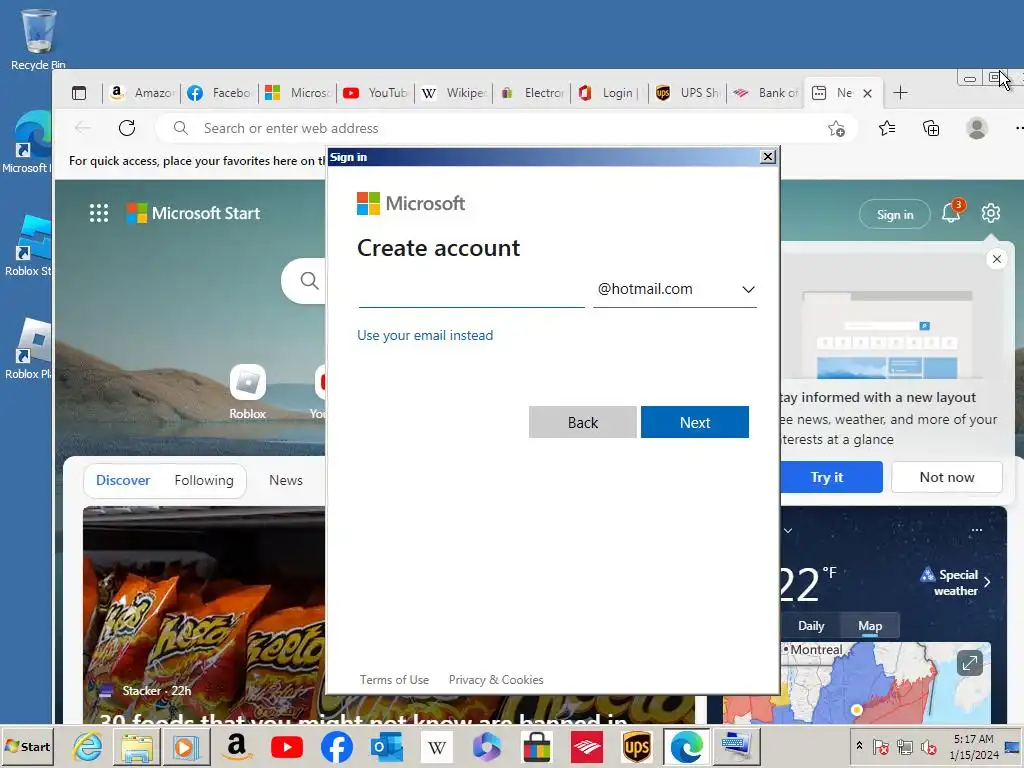Open Wikipedia taskbar shortcut

click(437, 747)
